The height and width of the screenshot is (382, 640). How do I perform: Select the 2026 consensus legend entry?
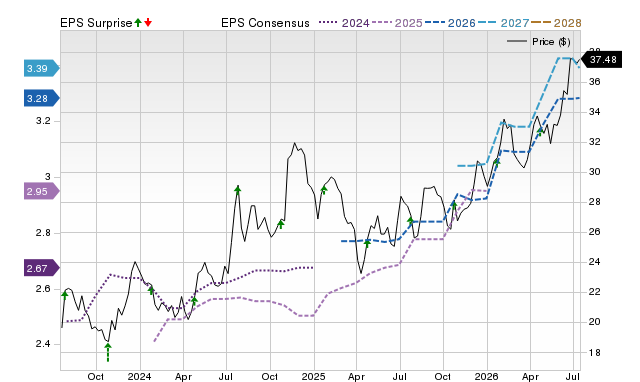tap(450, 23)
